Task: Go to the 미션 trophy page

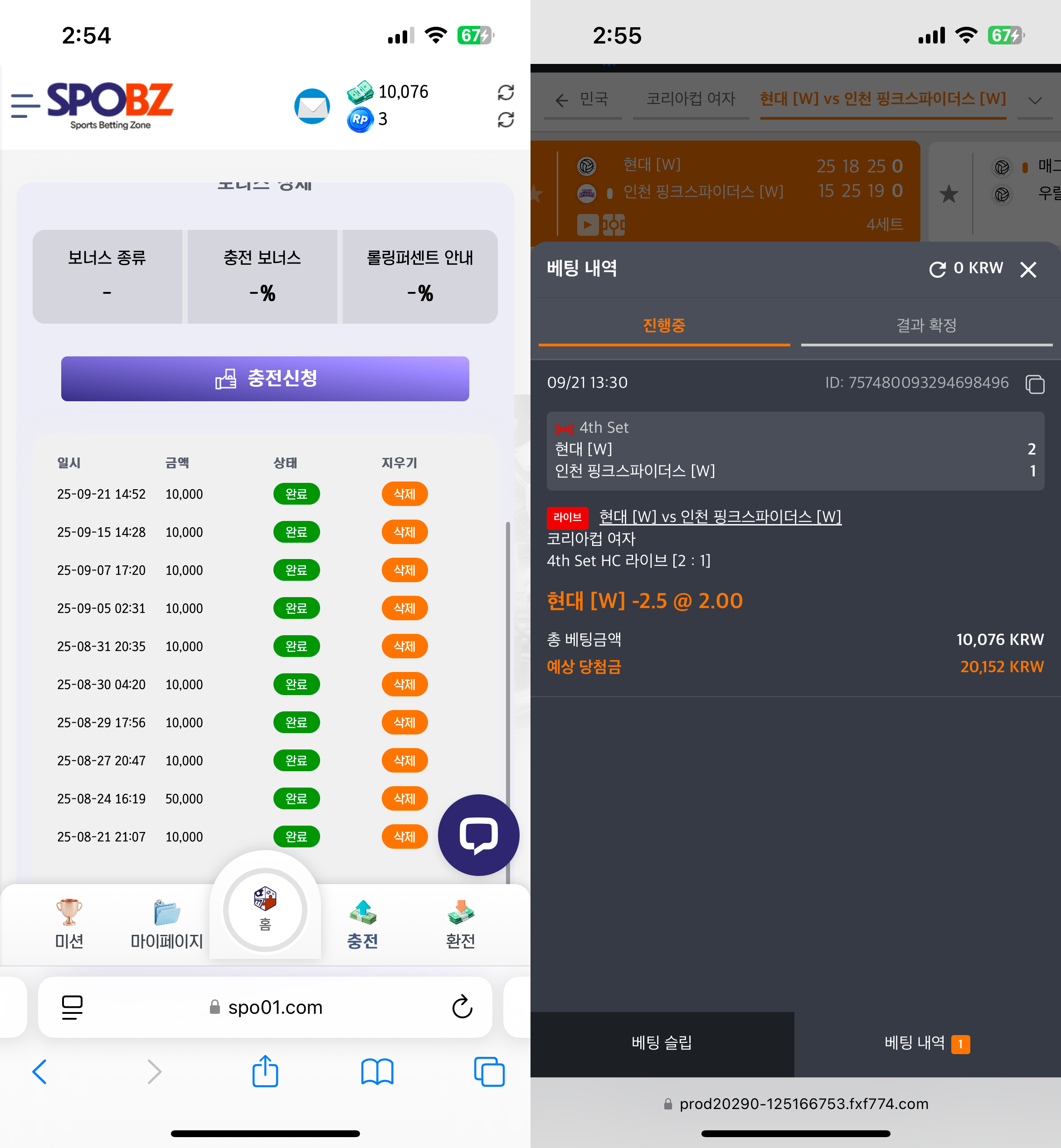Action: point(69,924)
